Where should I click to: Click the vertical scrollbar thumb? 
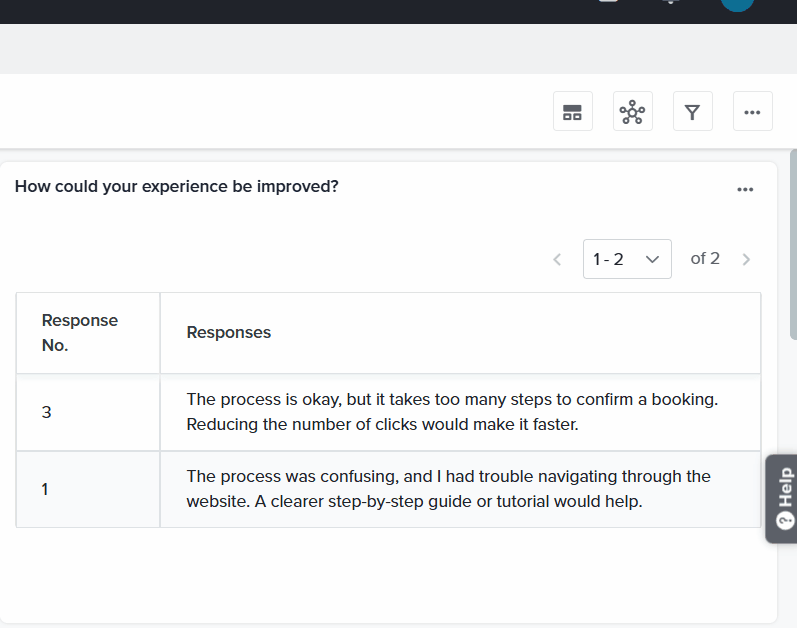(x=793, y=244)
